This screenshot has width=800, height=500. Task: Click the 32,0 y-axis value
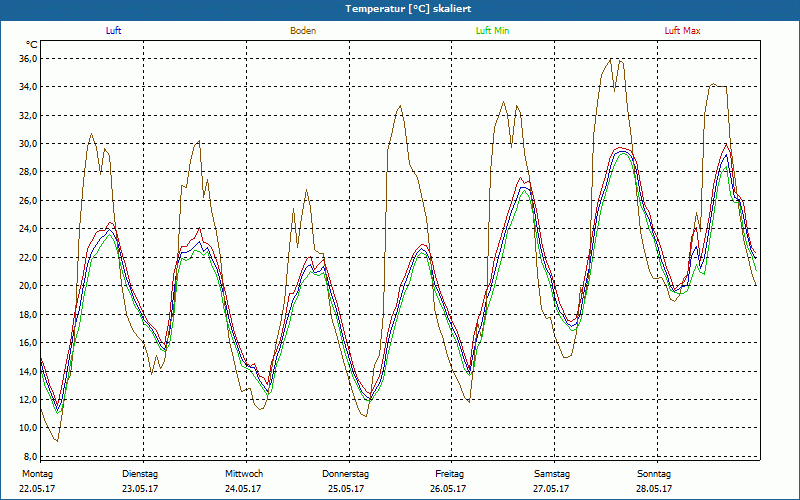click(x=29, y=115)
